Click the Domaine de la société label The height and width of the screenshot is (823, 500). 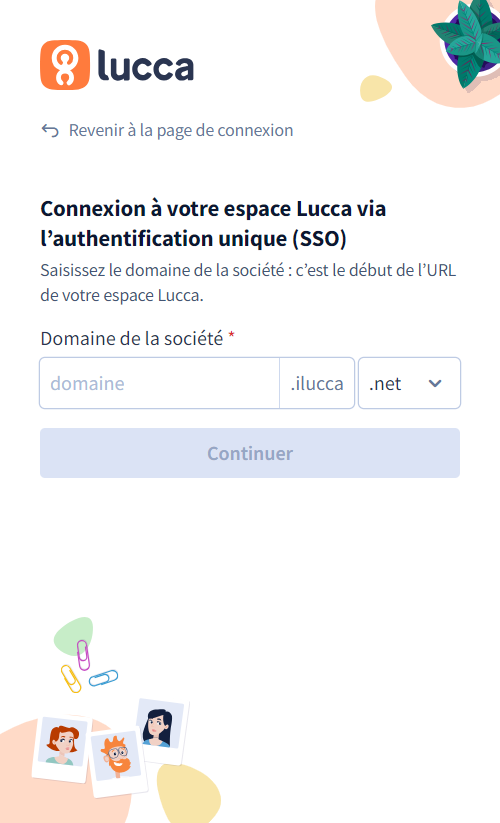[132, 339]
